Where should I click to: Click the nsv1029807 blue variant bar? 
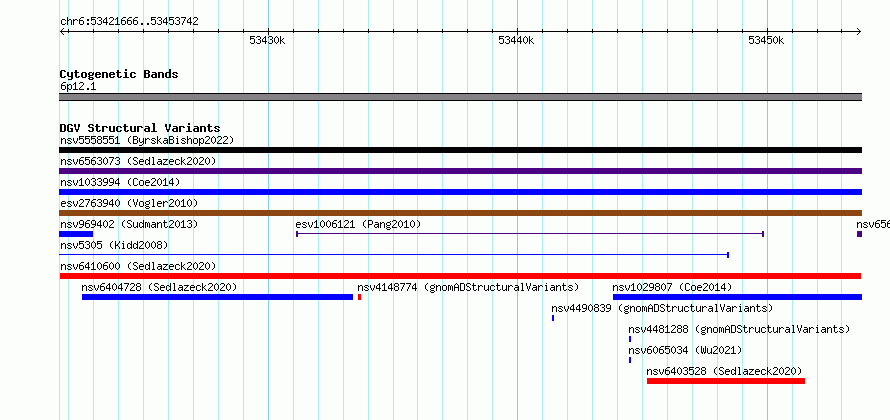click(x=737, y=297)
